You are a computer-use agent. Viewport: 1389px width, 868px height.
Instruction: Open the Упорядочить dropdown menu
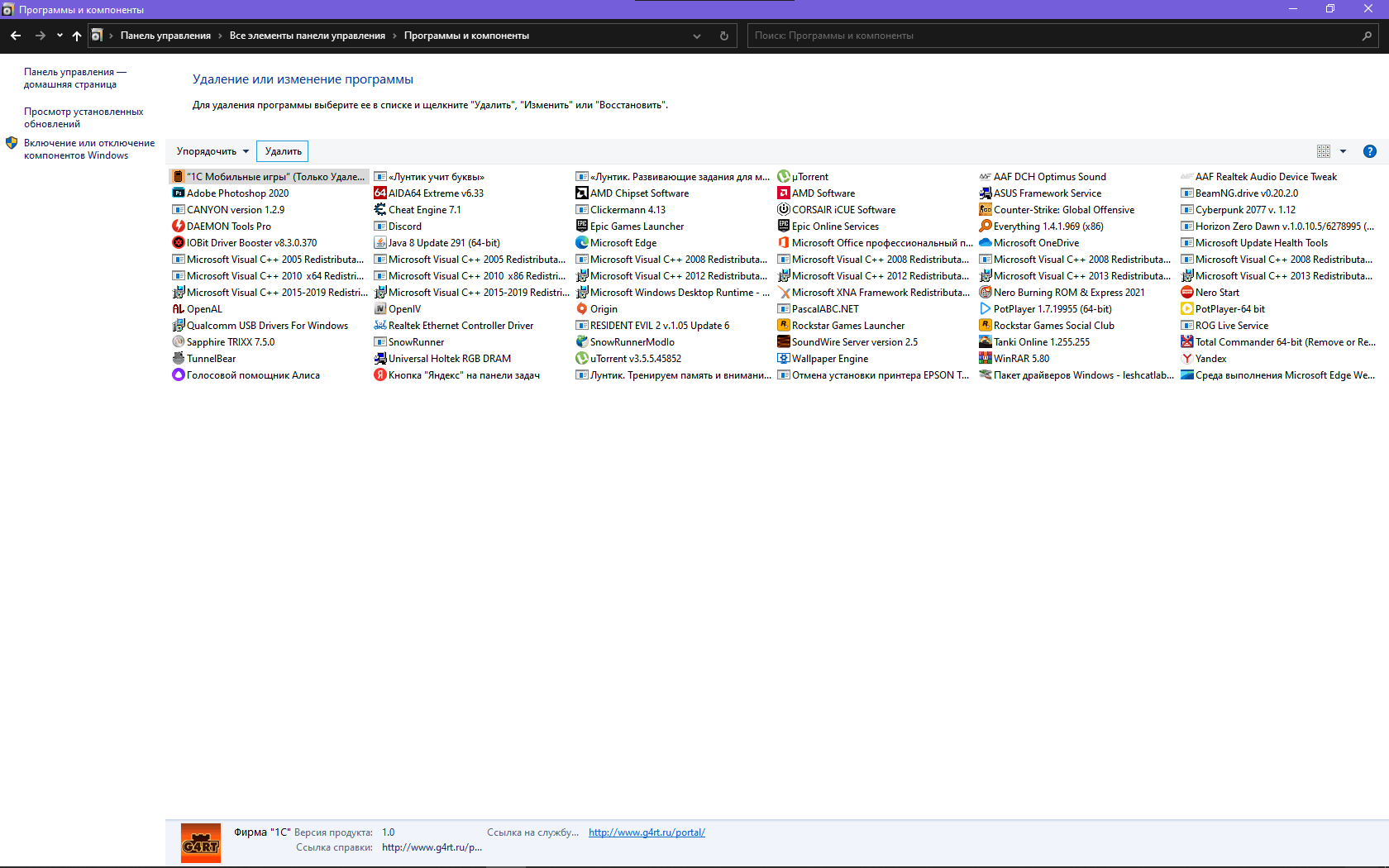[212, 151]
